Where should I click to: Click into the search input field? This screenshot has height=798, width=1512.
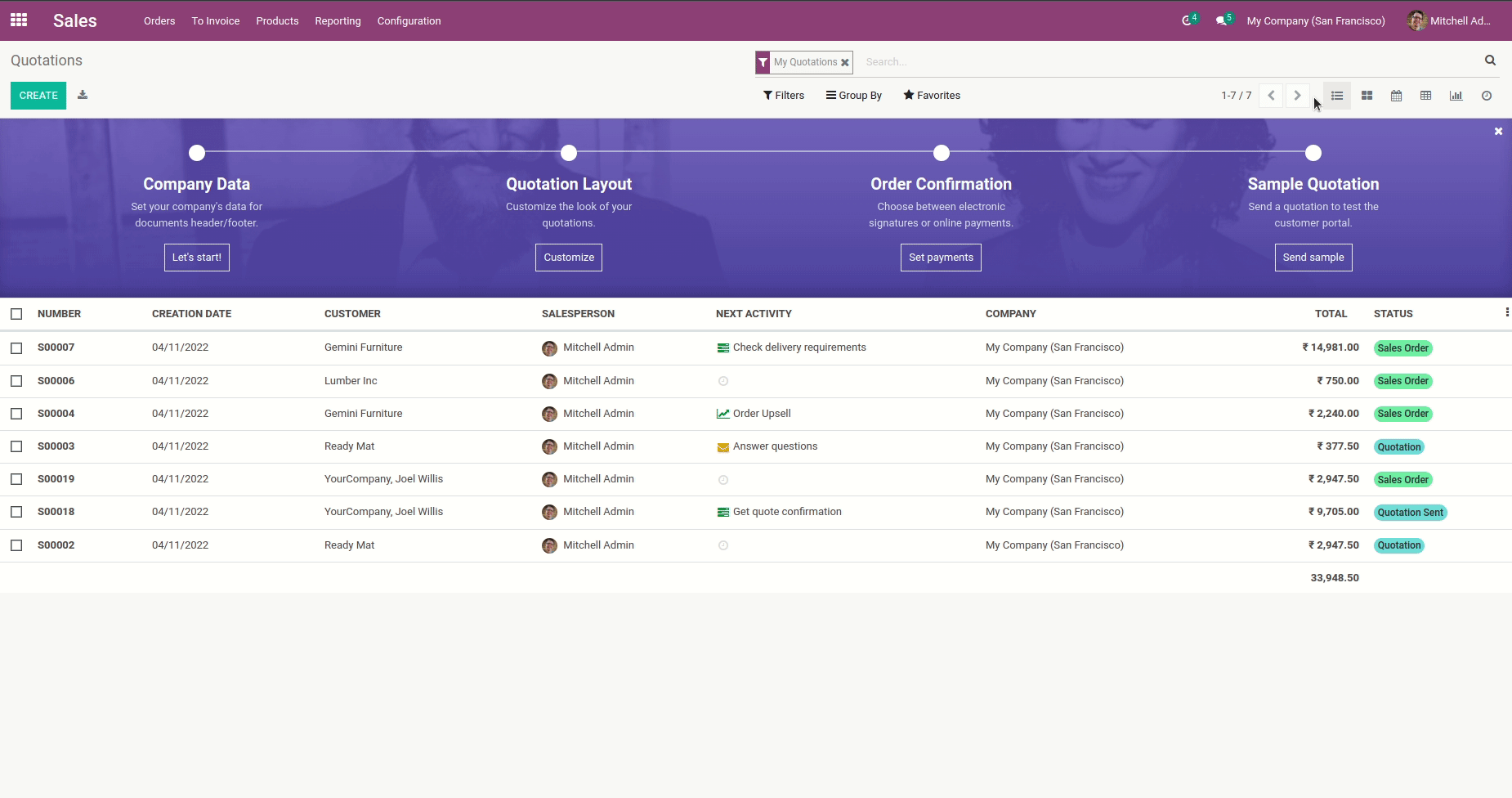pyautogui.click(x=1169, y=62)
